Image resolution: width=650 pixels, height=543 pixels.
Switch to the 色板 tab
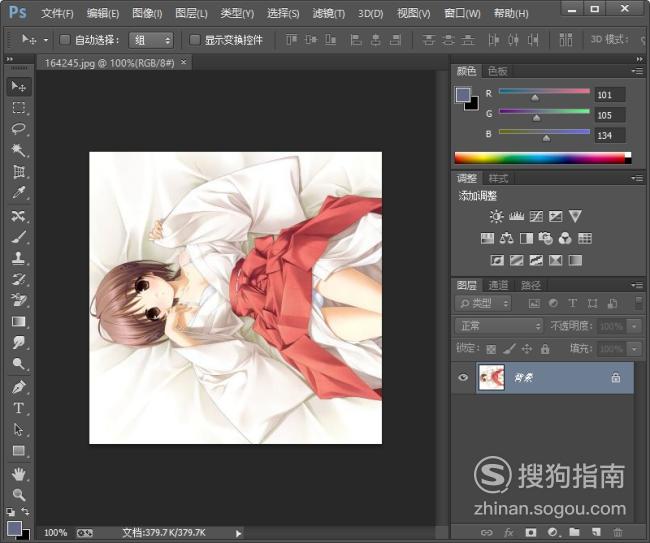pos(498,71)
